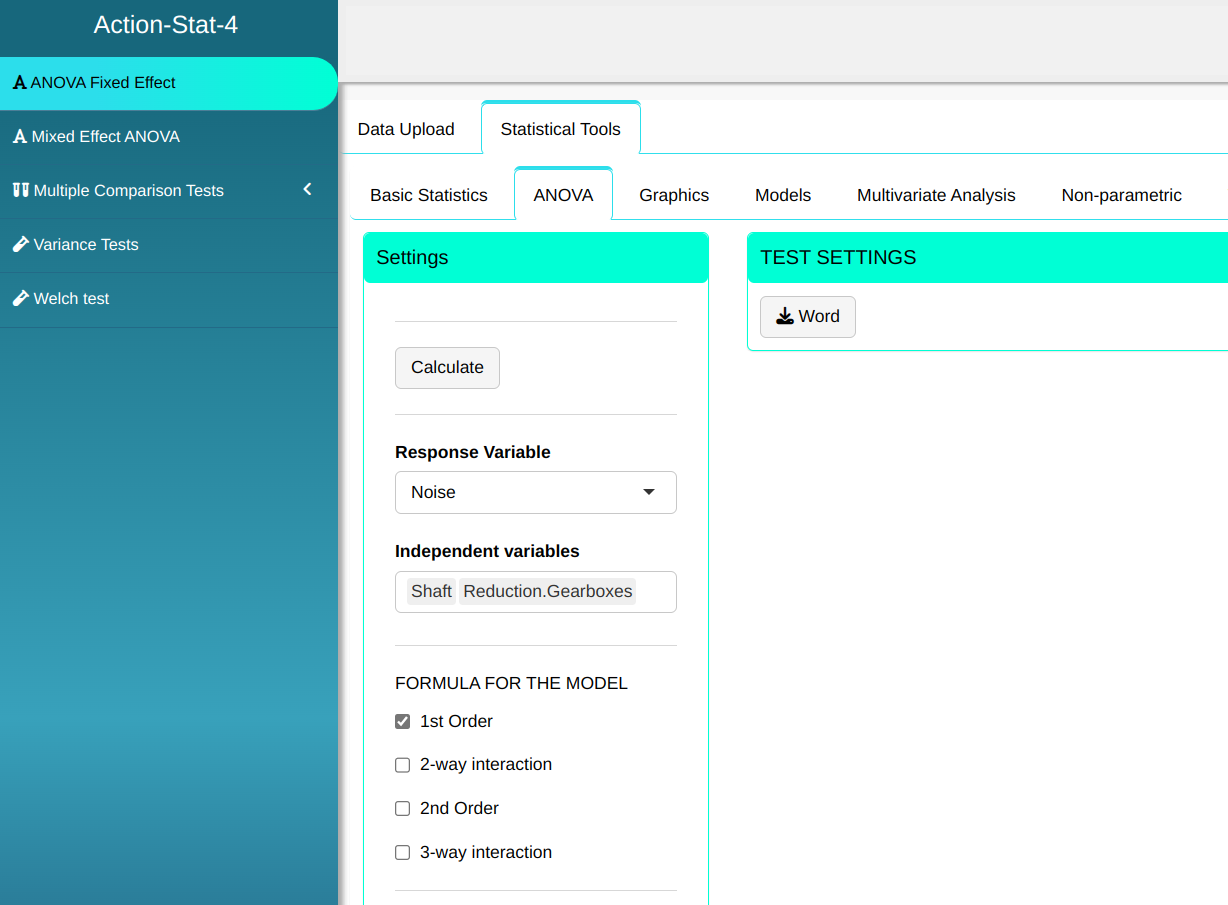The image size is (1228, 905).
Task: Open the Graphics tab
Action: tap(674, 195)
